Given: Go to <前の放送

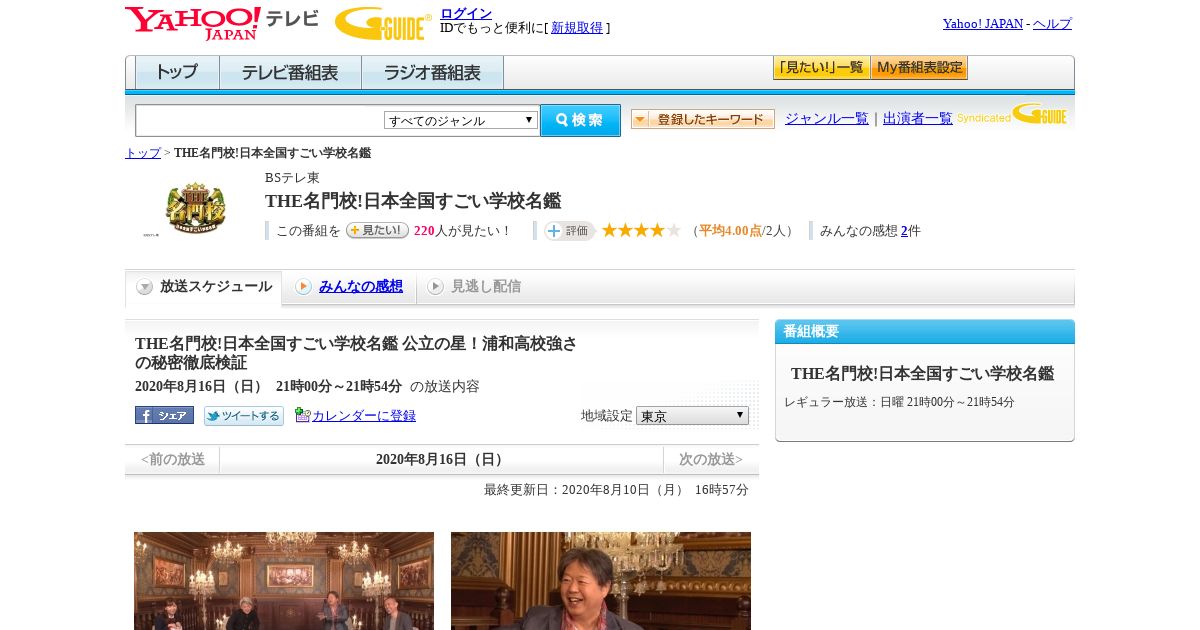Looking at the screenshot, I should point(172,459).
